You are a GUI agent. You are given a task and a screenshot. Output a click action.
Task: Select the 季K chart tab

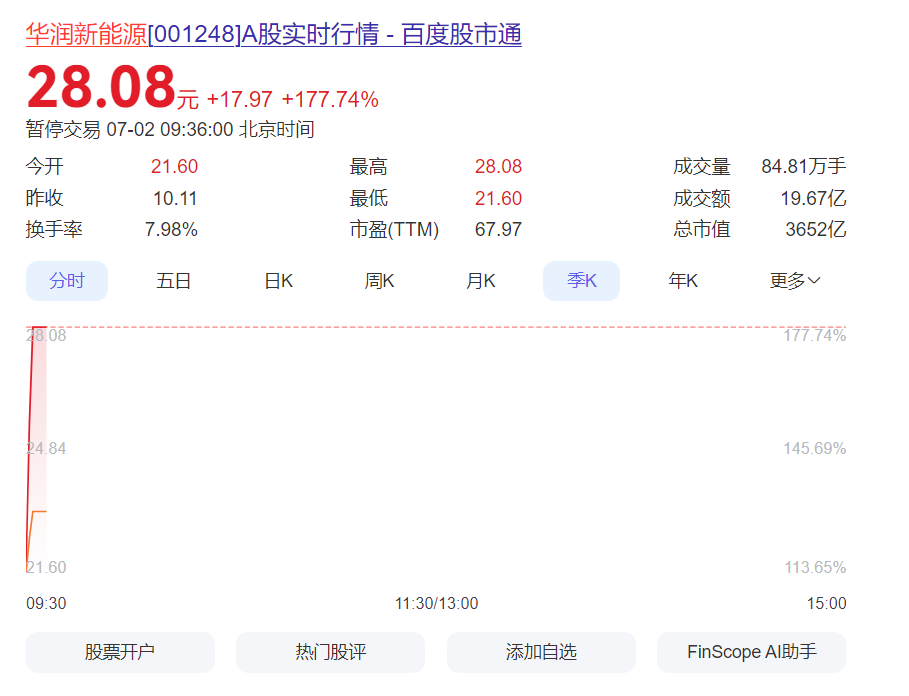pos(581,281)
